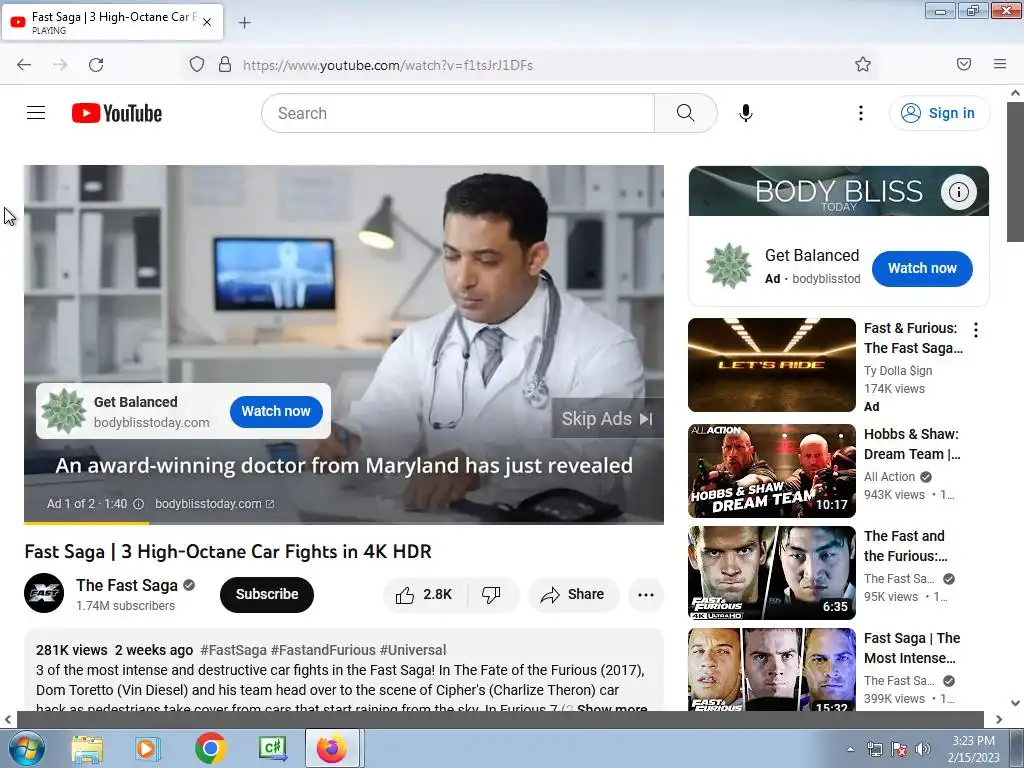Open the #FastSaga hashtag link
1024x768 pixels.
(233, 650)
